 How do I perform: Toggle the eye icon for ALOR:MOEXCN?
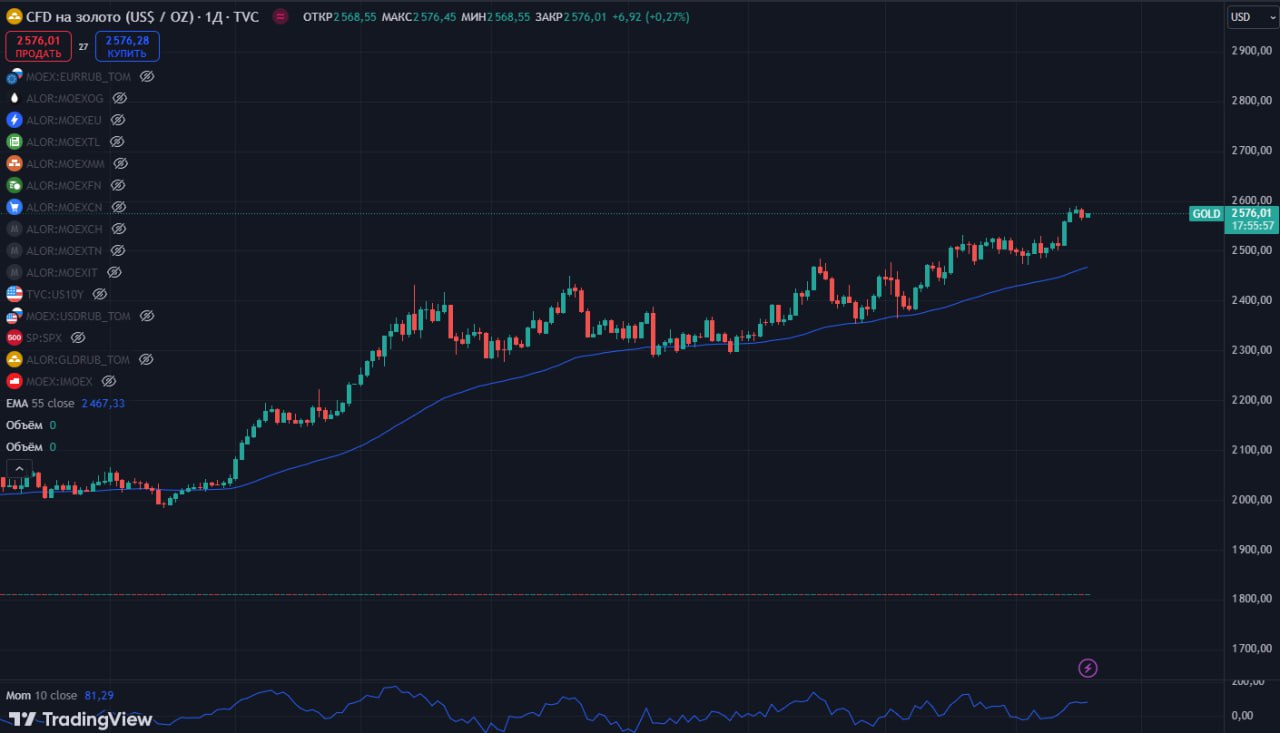[119, 207]
